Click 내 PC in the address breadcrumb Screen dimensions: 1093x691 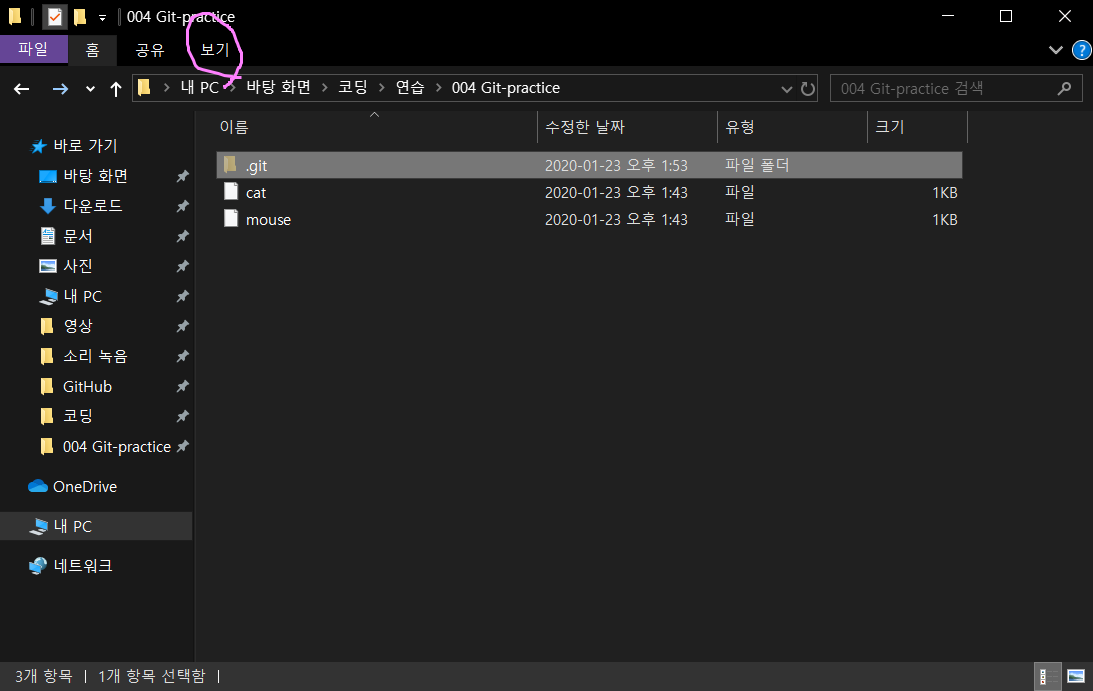coord(199,88)
